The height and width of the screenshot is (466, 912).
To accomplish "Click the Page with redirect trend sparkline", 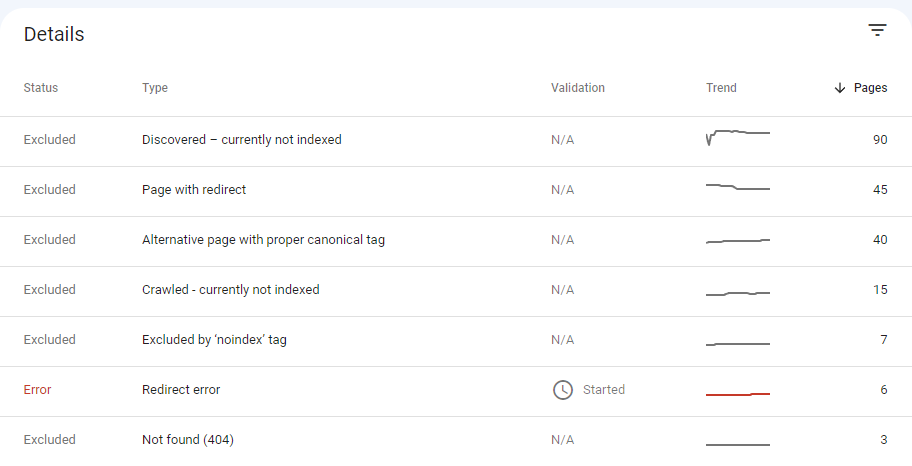I will pos(737,187).
